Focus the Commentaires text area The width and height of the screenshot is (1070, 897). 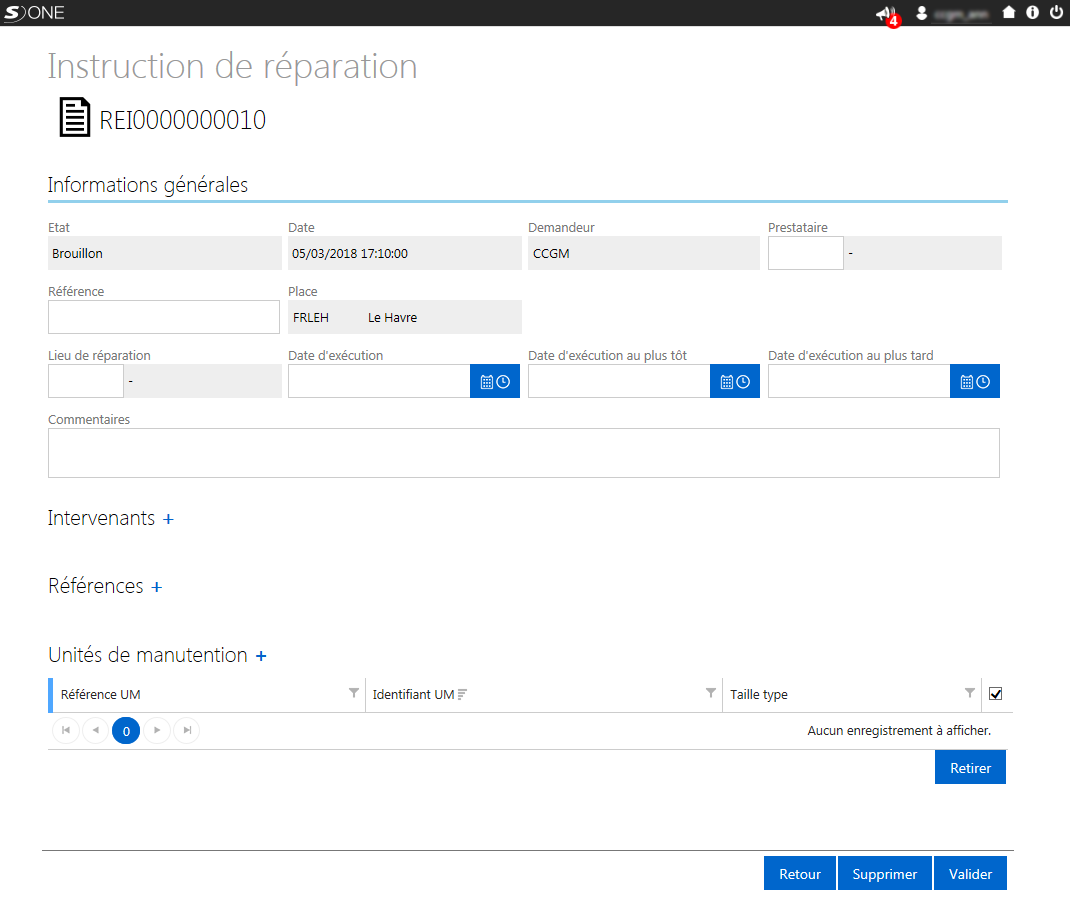(523, 453)
